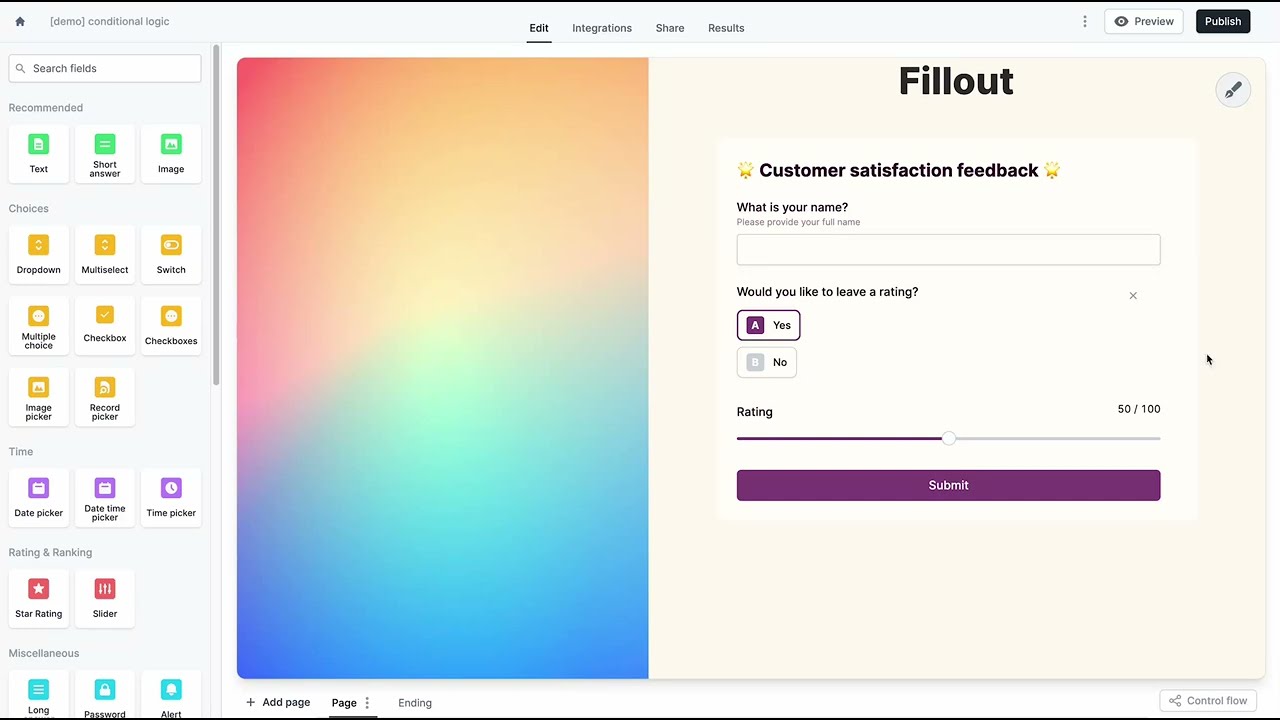Add a Checkboxes field
1280x720 pixels.
coord(171,325)
